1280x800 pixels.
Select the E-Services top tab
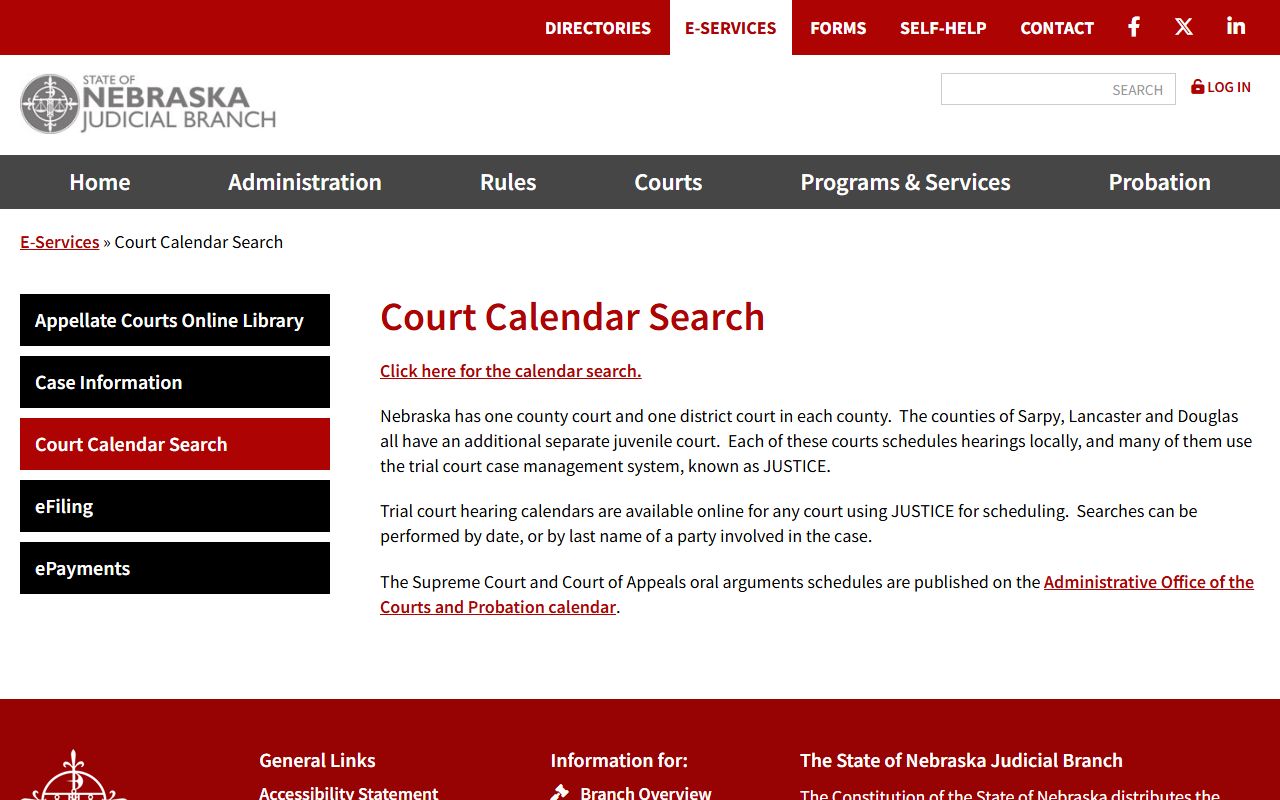tap(731, 28)
